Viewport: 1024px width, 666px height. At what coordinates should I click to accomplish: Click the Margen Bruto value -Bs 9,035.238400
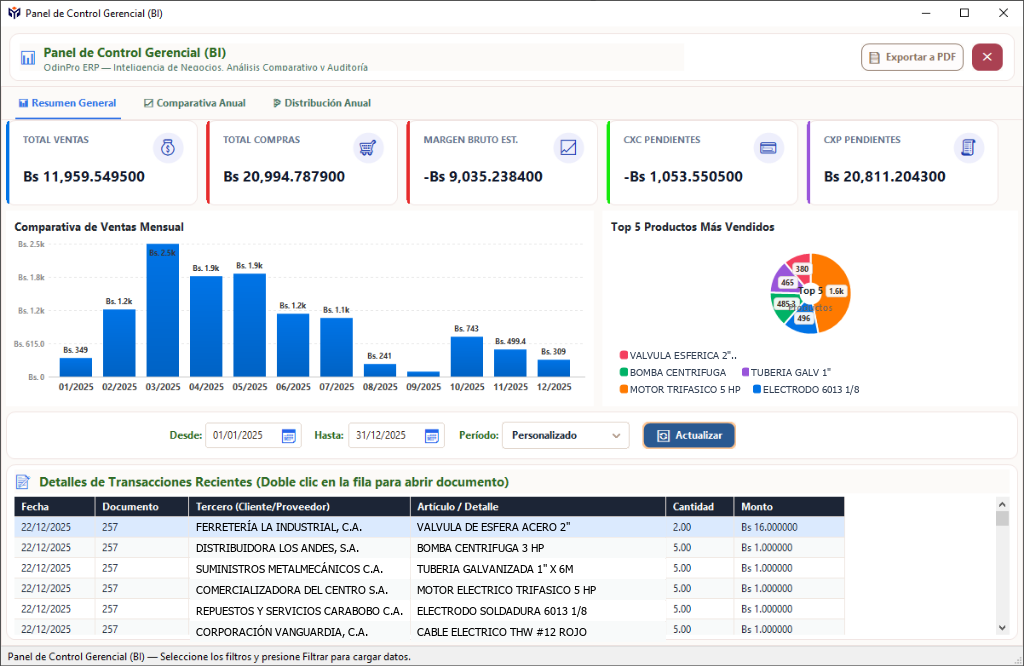pos(483,176)
